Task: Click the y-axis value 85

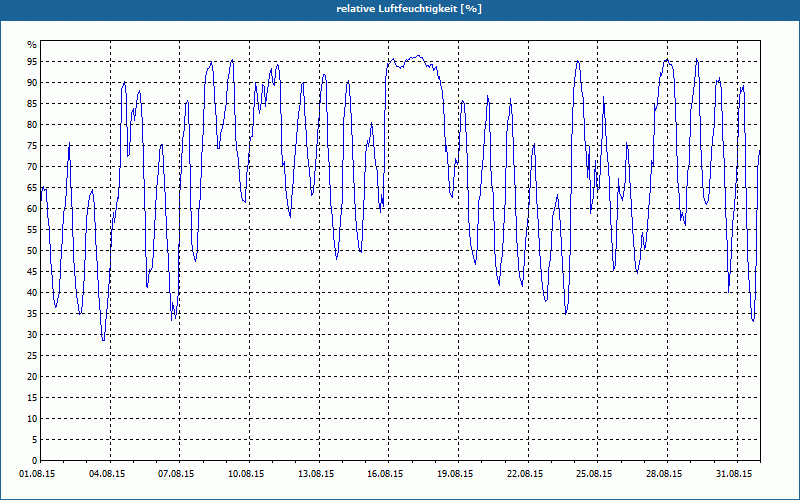Action: click(x=32, y=104)
